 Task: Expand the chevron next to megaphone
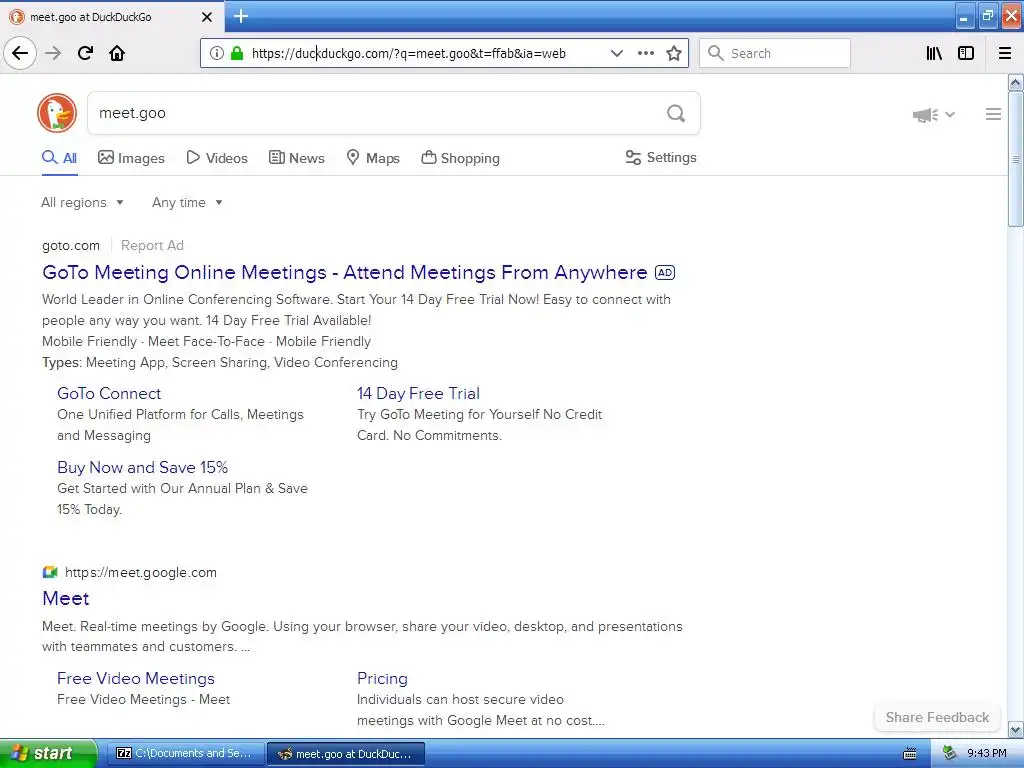(x=950, y=114)
